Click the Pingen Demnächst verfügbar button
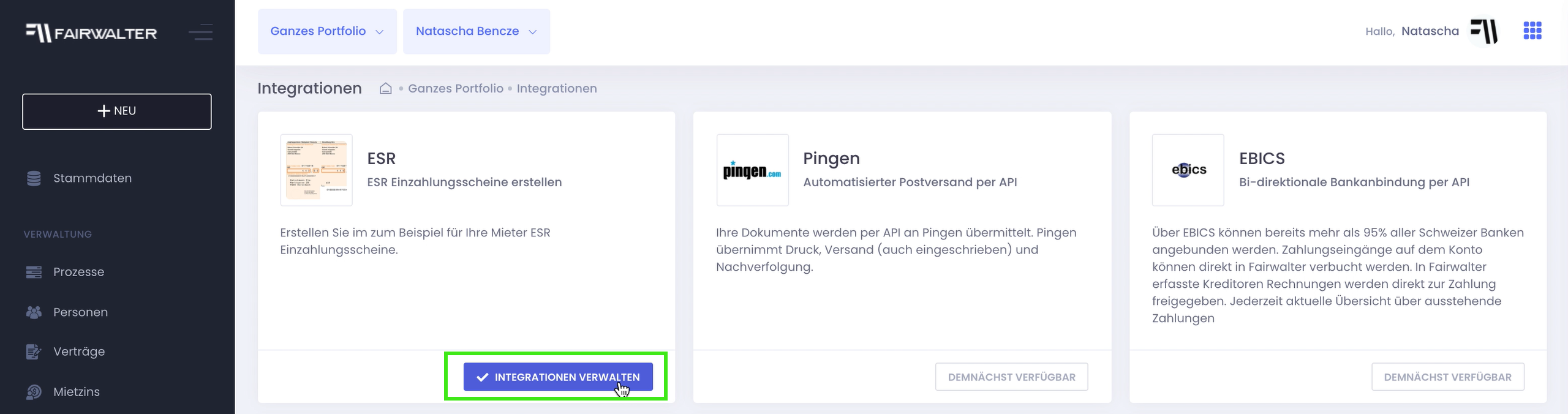 (1011, 377)
